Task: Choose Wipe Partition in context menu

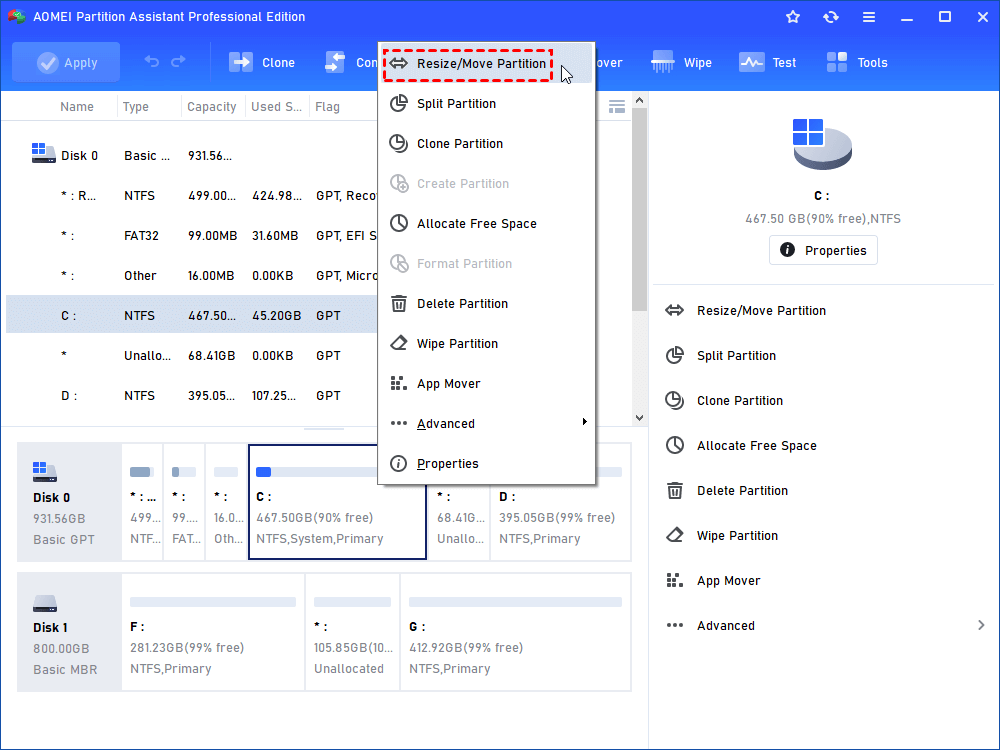Action: [487, 343]
